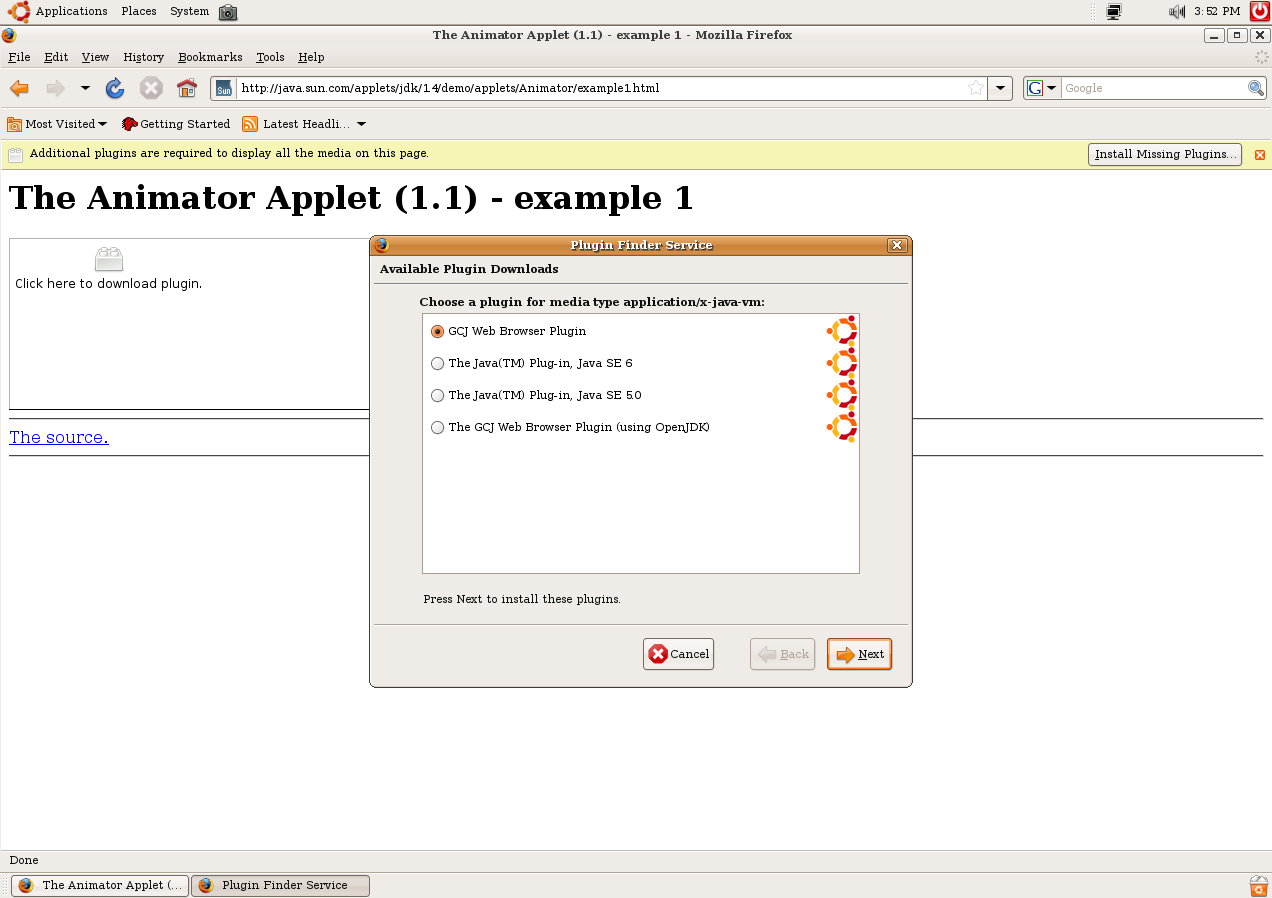Select The Java(TM) Plug-in, Java SE 5.0
Screen dimensions: 1272x898
437,396
